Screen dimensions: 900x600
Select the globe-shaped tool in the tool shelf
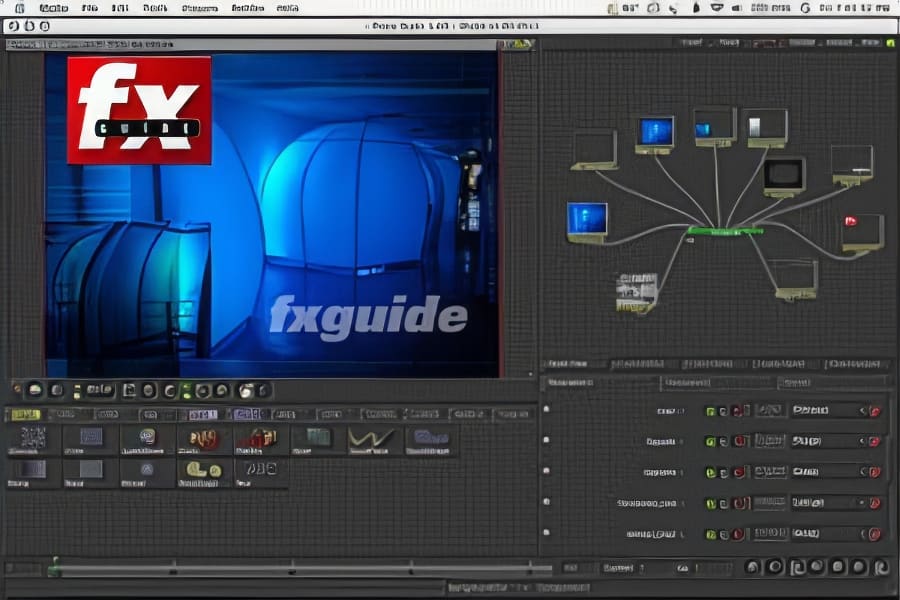(x=148, y=439)
